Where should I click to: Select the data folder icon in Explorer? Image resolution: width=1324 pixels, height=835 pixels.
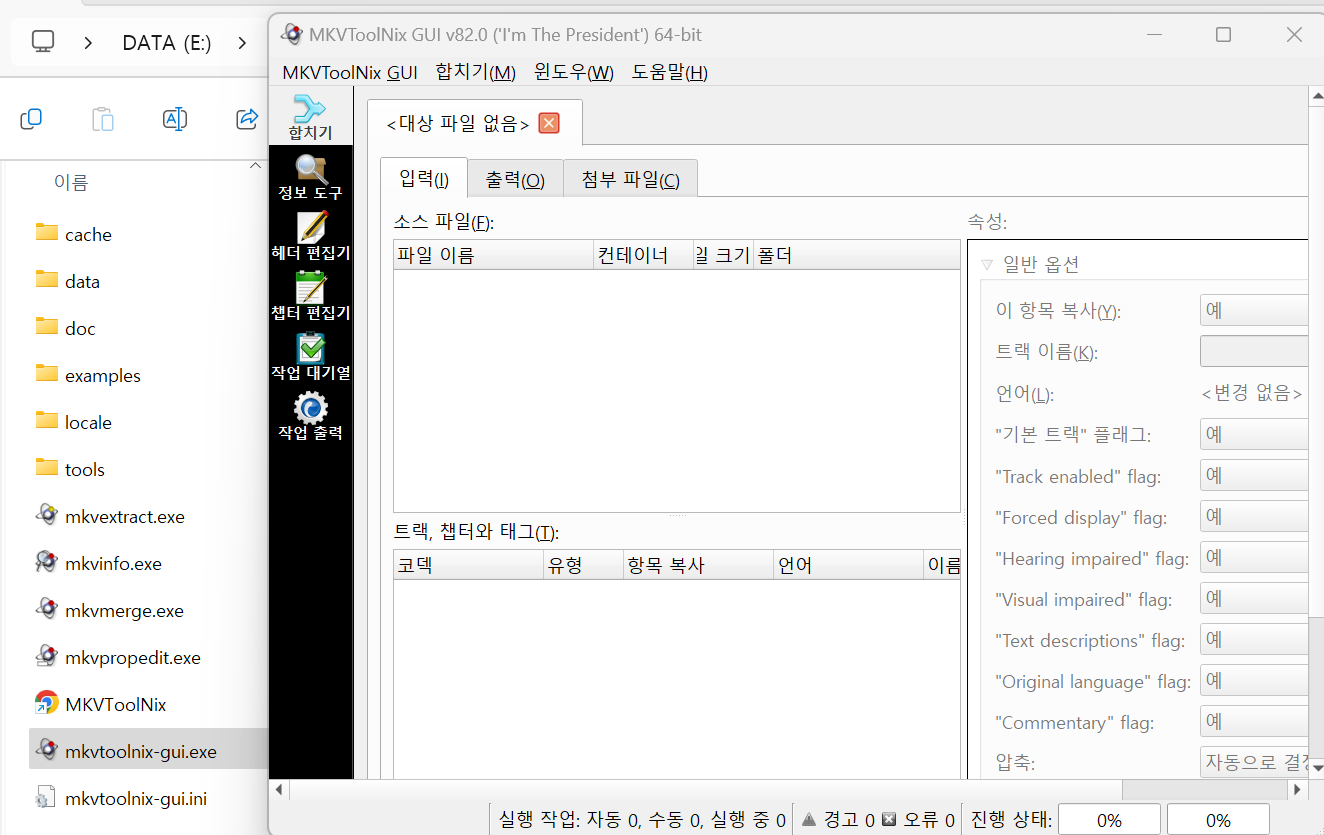(x=46, y=280)
